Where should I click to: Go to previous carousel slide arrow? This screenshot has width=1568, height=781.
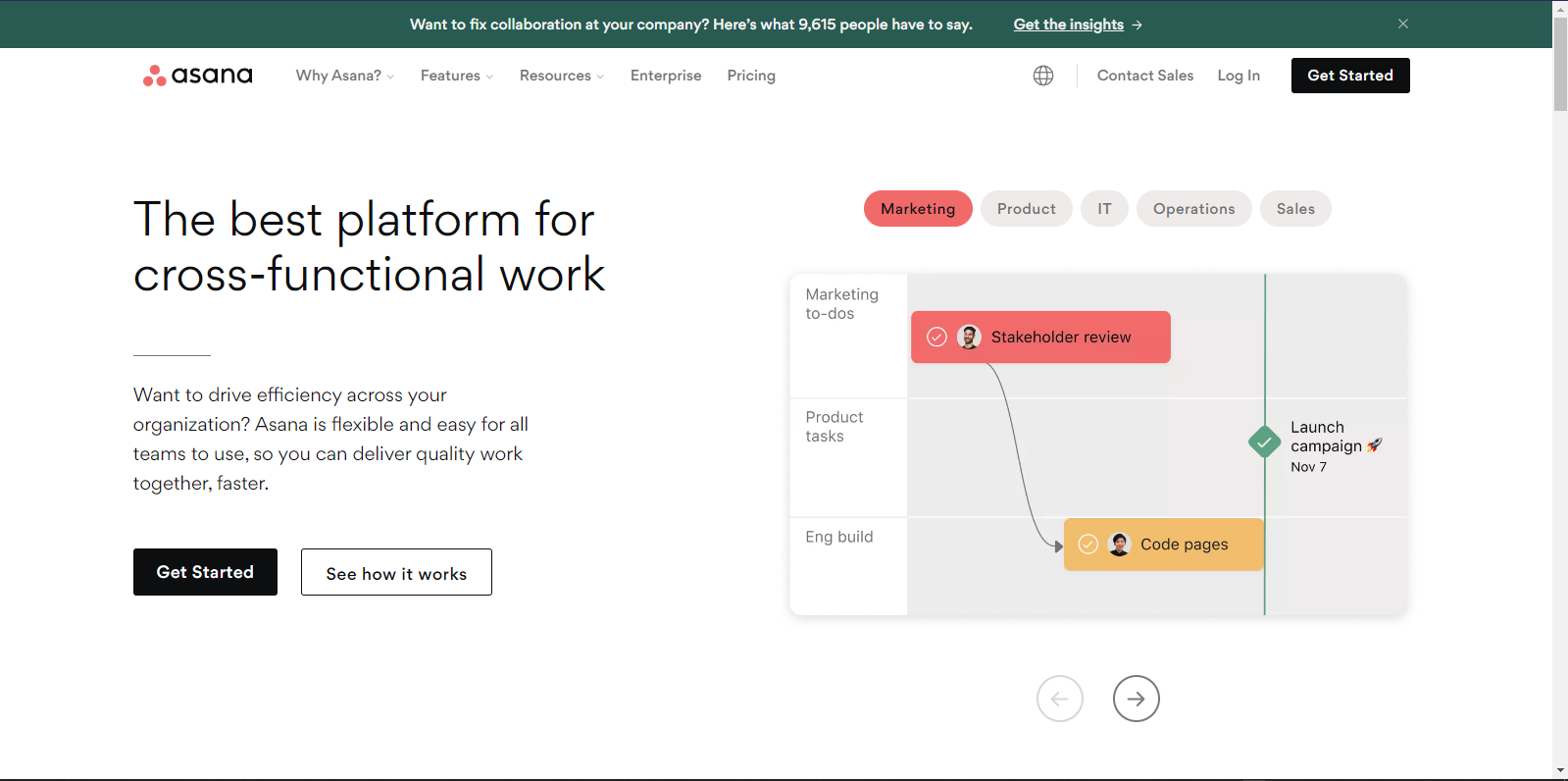[1060, 699]
